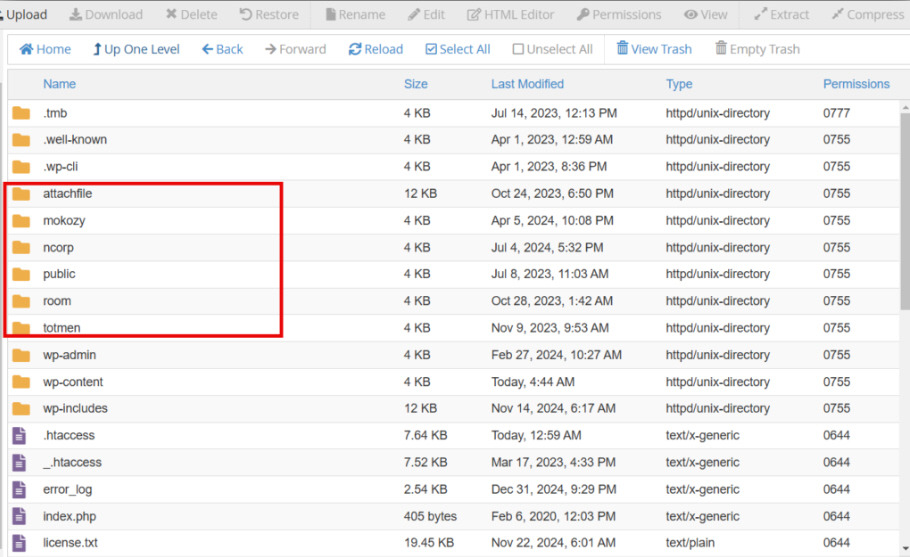Click the 0777 permissions of .tmb
910x557 pixels.
point(836,113)
